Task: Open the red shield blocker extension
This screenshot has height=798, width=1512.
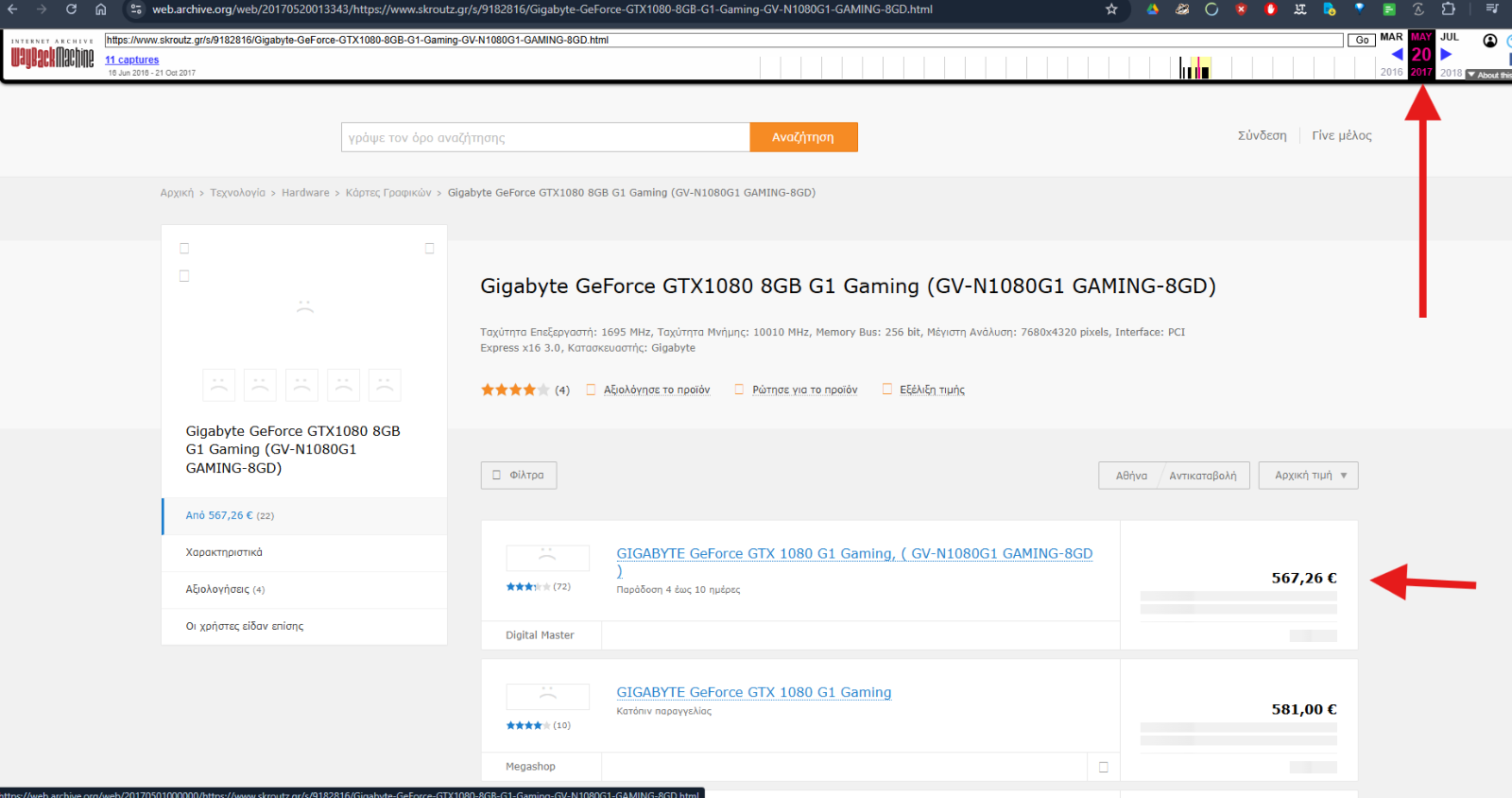Action: pyautogui.click(x=1241, y=9)
